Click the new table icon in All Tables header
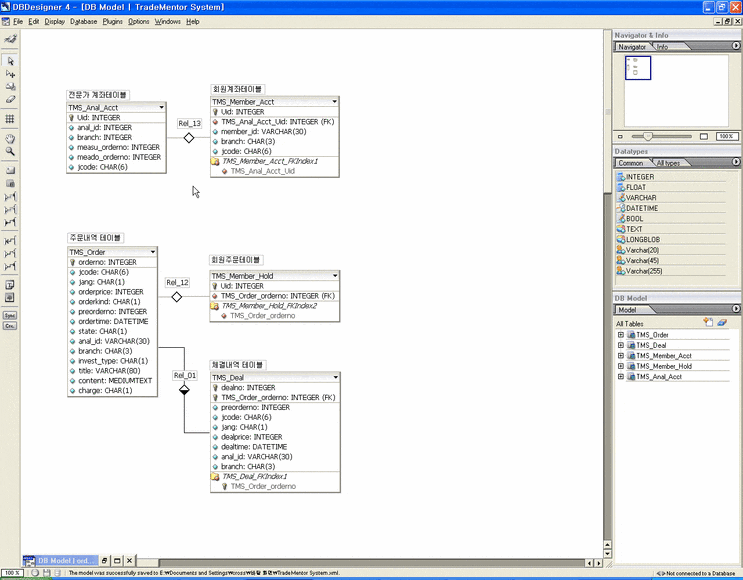Viewport: 743px width, 580px height. 708,323
